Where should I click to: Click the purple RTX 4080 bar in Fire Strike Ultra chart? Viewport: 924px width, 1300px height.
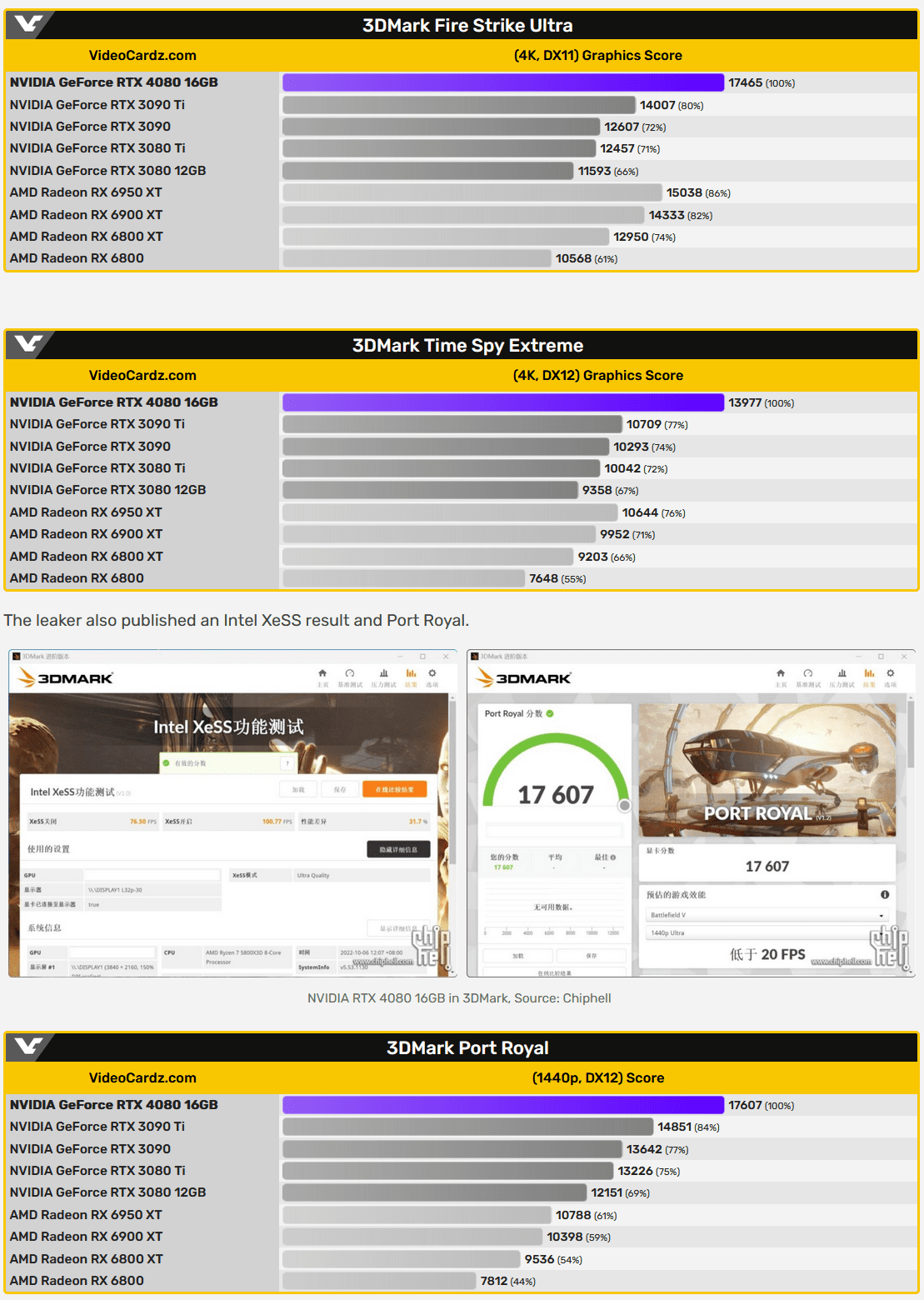pos(503,82)
